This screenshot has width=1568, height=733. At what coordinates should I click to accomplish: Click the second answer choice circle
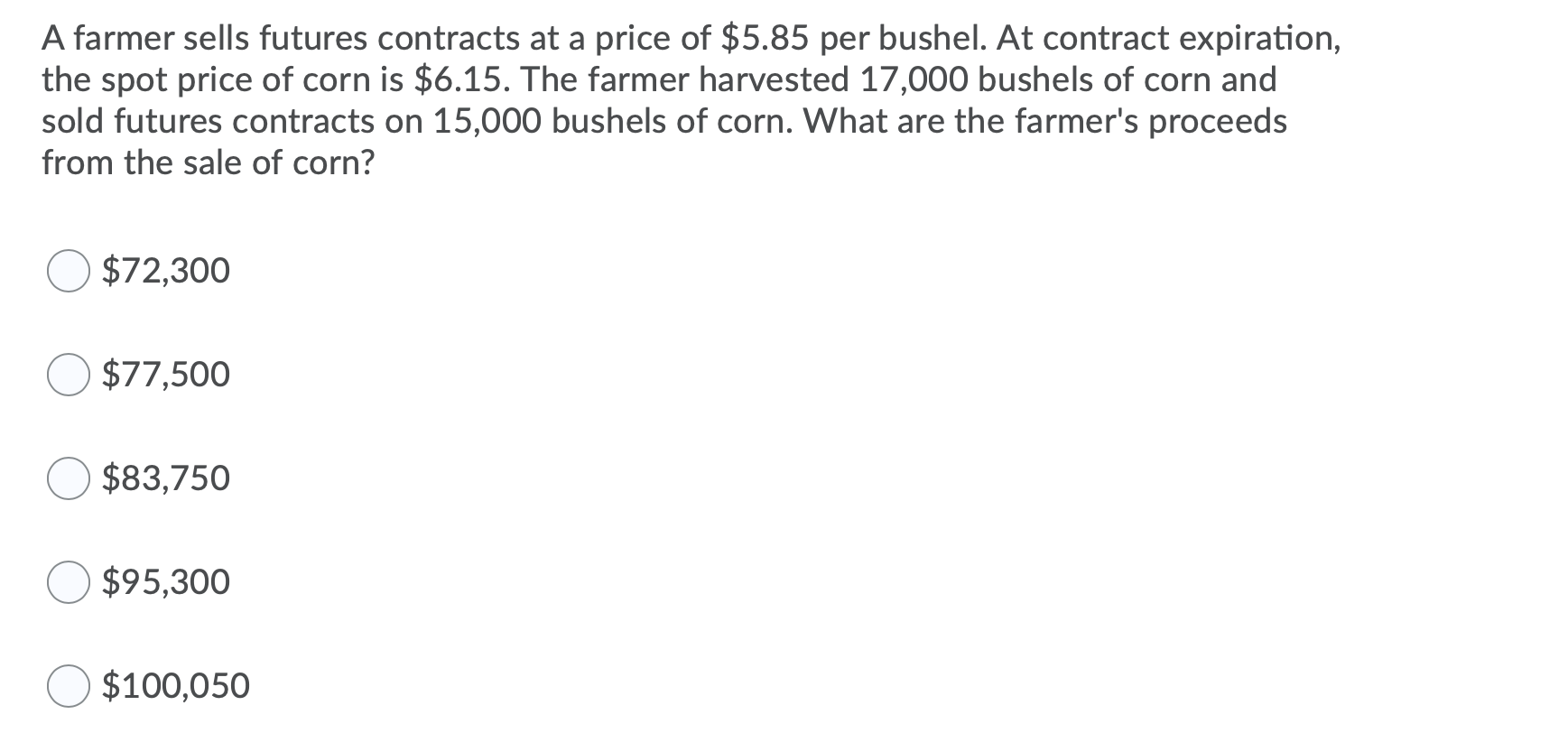pyautogui.click(x=69, y=374)
